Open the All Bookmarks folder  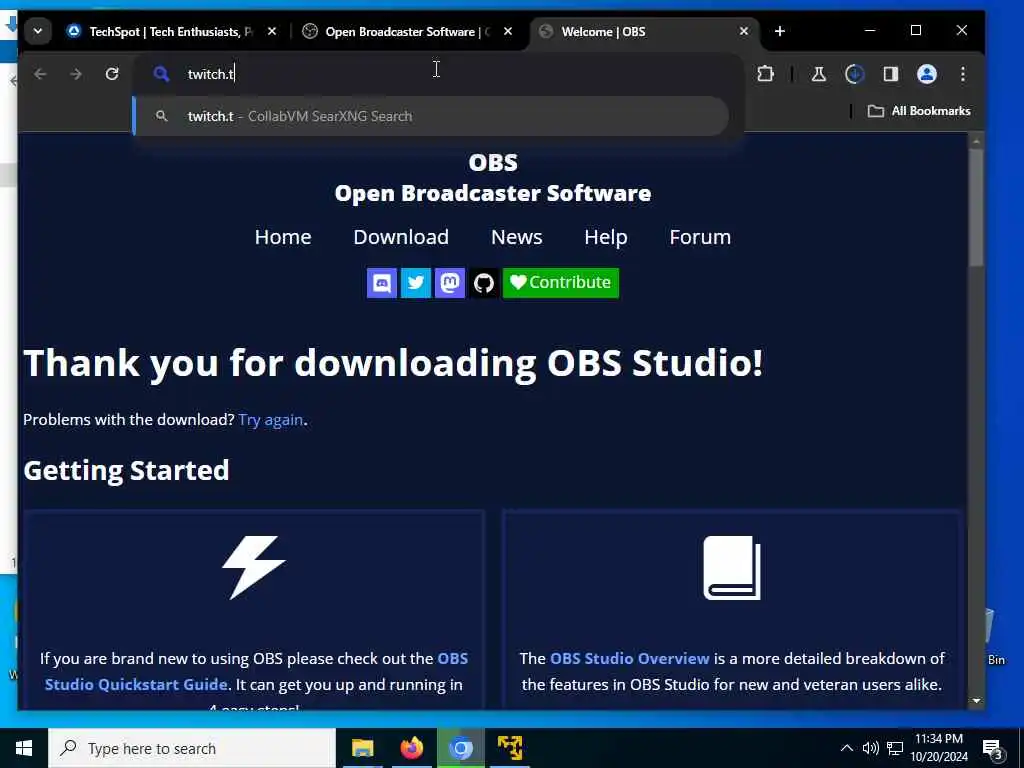click(x=919, y=111)
